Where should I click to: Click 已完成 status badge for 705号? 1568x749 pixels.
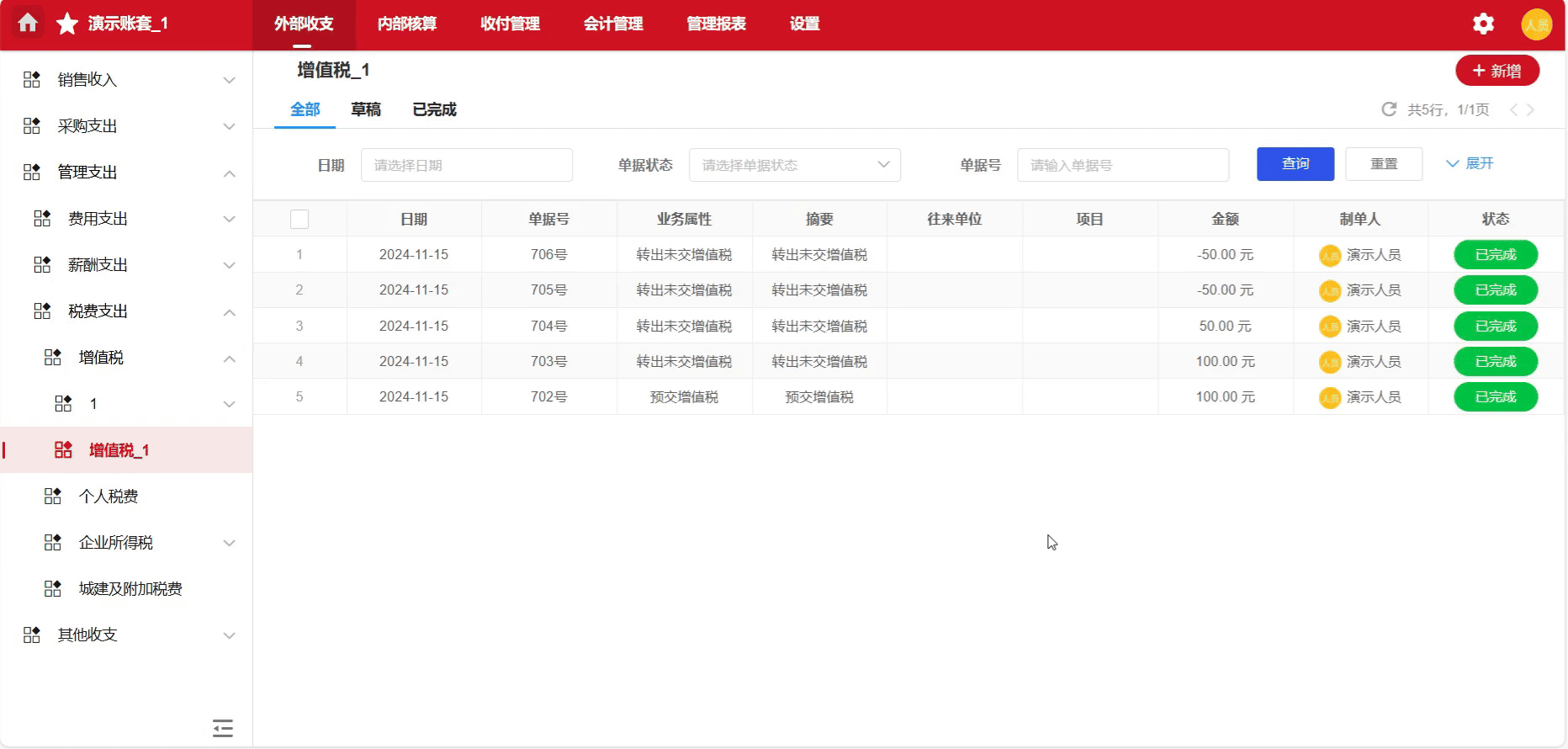[x=1496, y=290]
